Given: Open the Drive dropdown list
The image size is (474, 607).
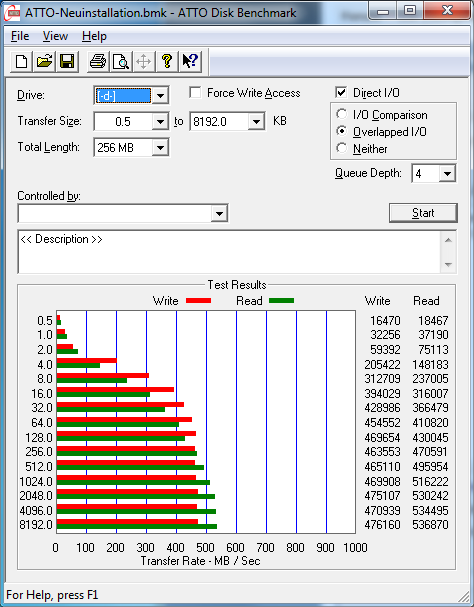Looking at the screenshot, I should [160, 96].
